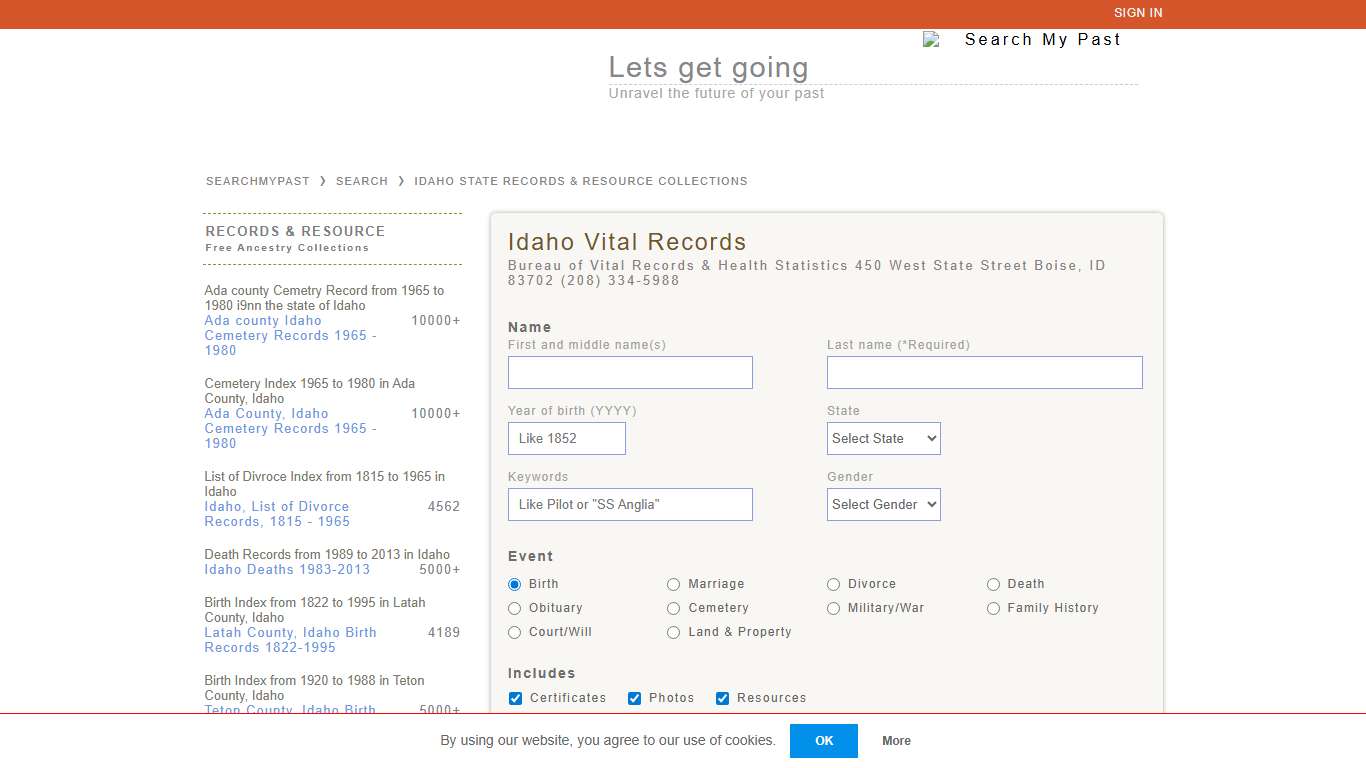Click the chevron before IDAHO STATE RECORDS breadcrumb
Screen dimensions: 1366x768
[x=400, y=181]
